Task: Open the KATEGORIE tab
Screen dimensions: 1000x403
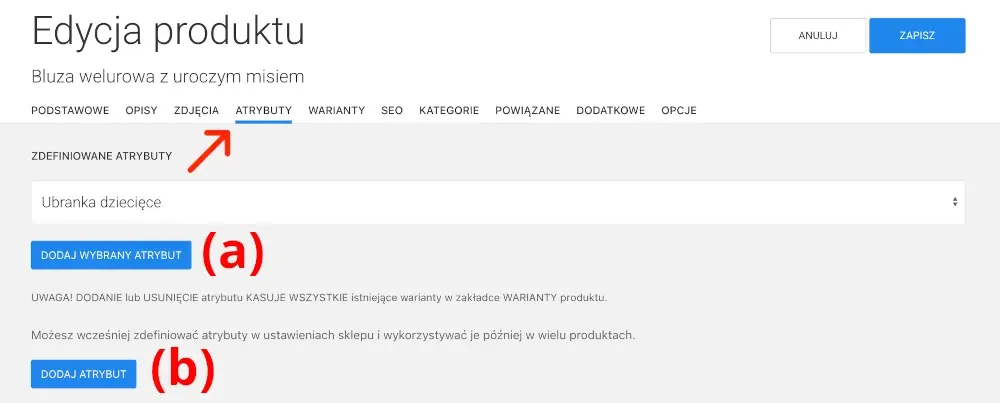Action: point(449,110)
